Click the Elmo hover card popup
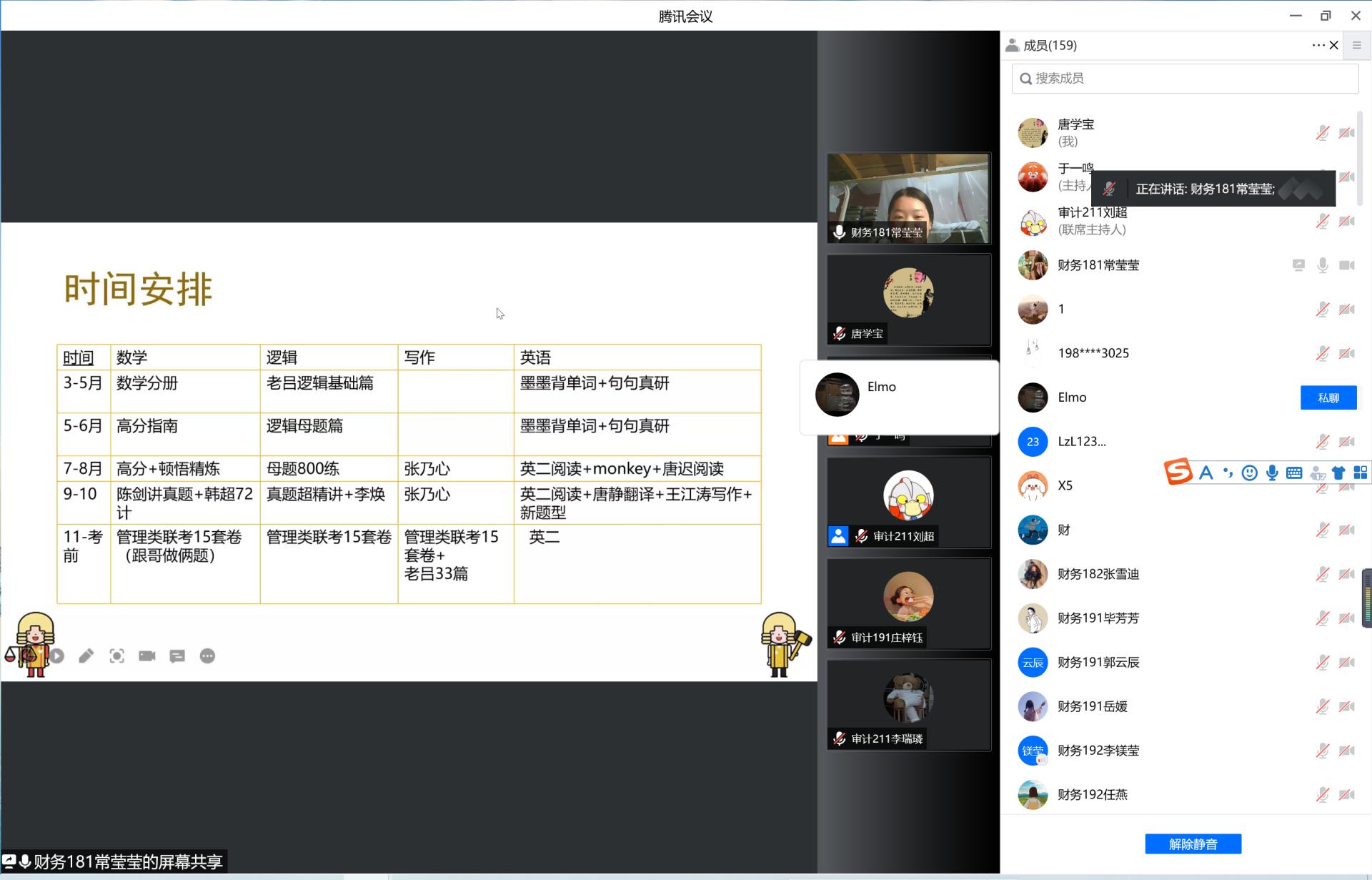 click(x=899, y=397)
